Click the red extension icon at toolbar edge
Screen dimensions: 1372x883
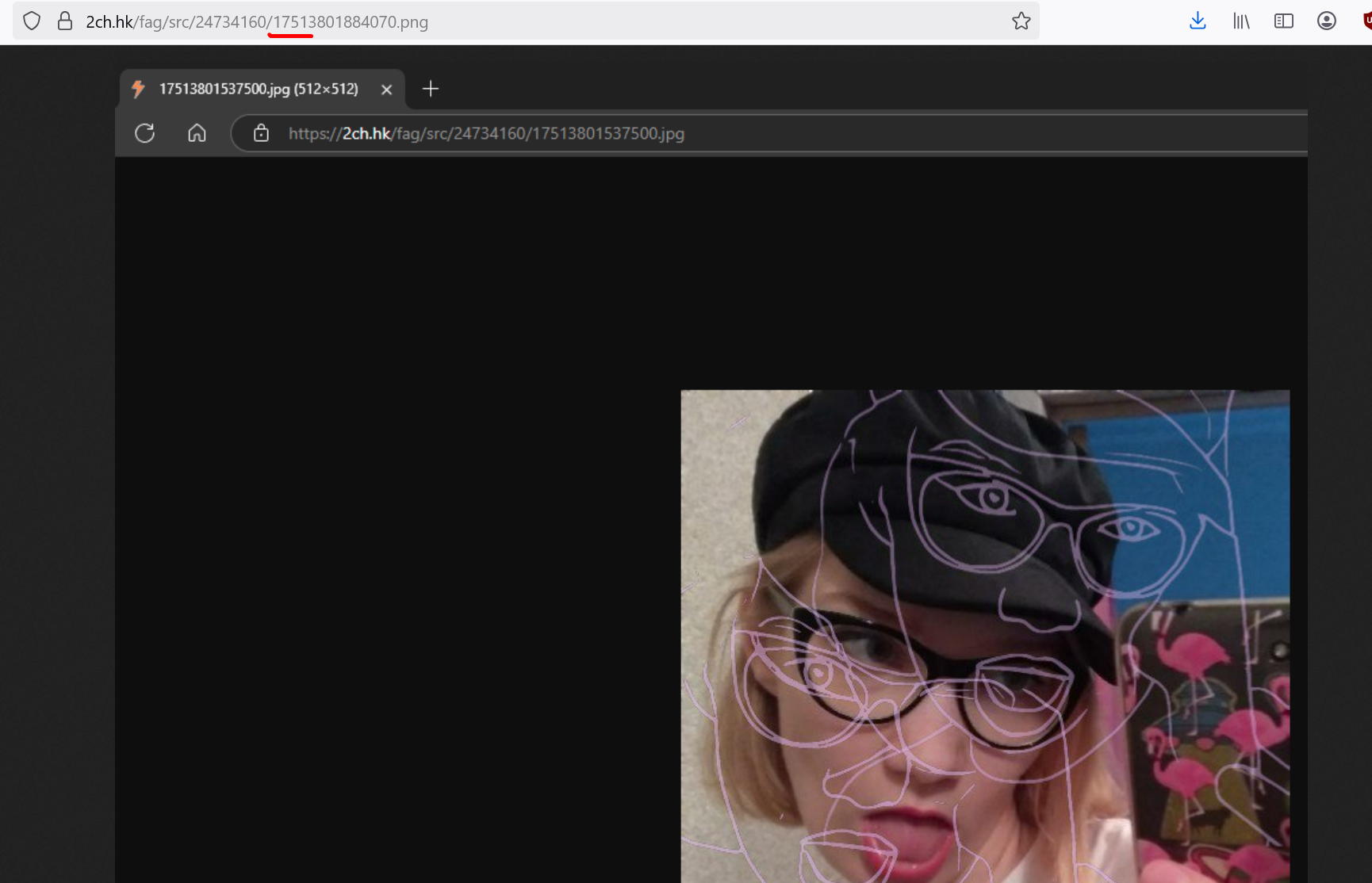[x=1366, y=21]
